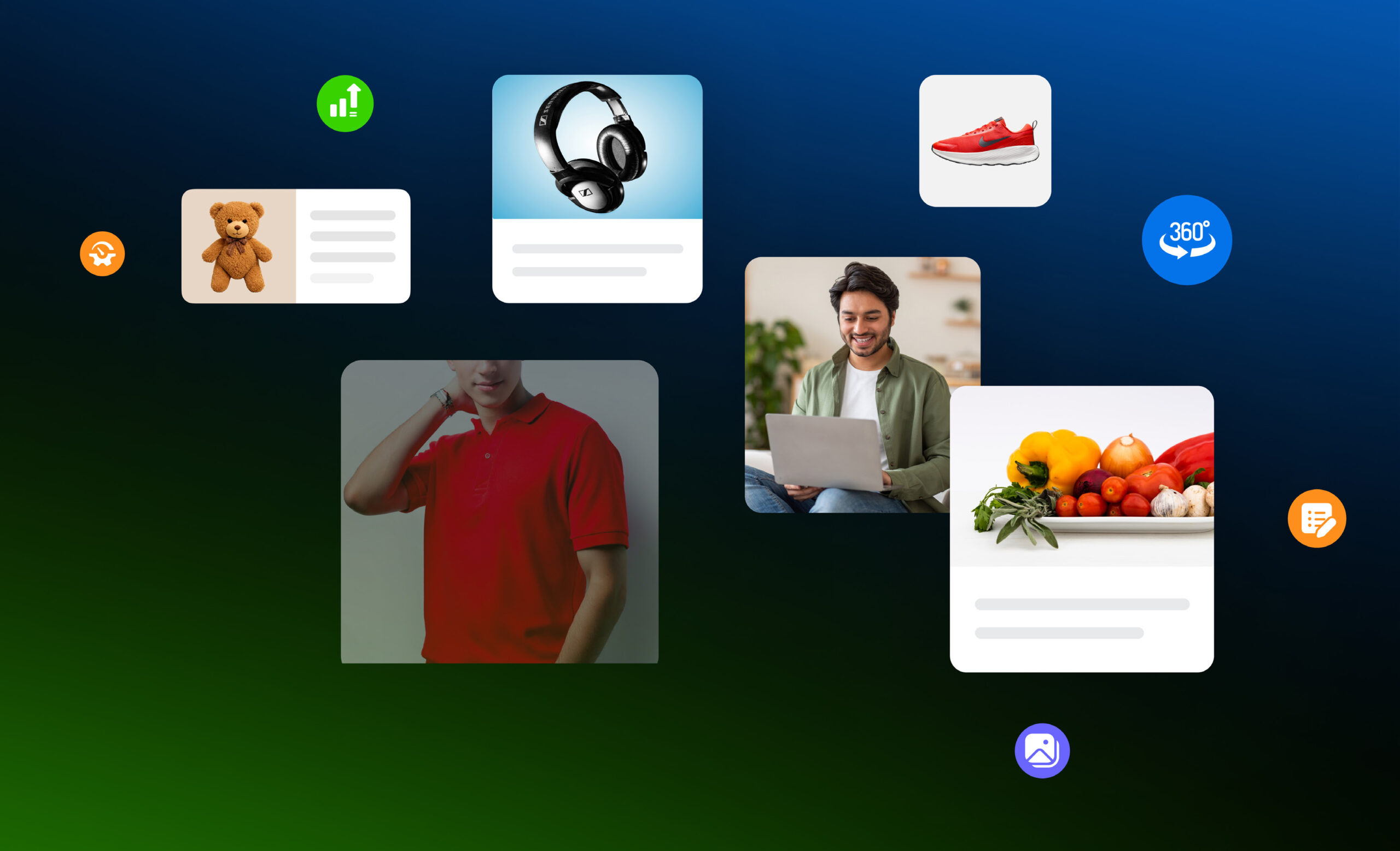This screenshot has height=851, width=1400.
Task: Click the orange notes edit icon
Action: tap(1316, 518)
